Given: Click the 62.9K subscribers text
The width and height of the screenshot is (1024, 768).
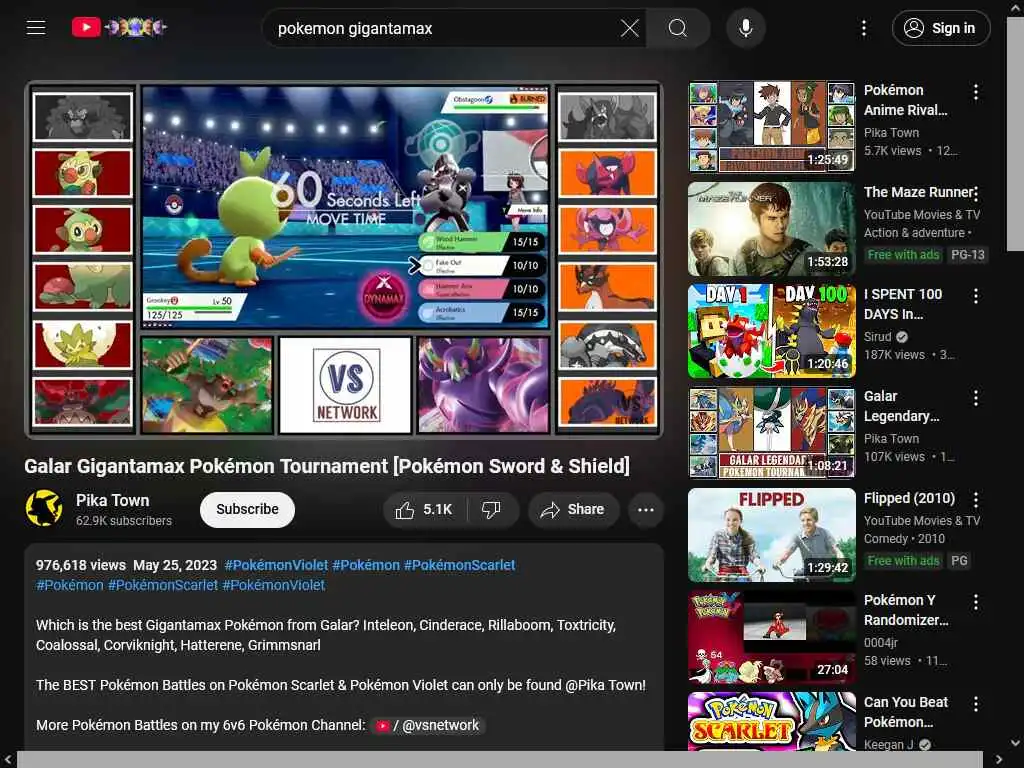Looking at the screenshot, I should coord(123,520).
